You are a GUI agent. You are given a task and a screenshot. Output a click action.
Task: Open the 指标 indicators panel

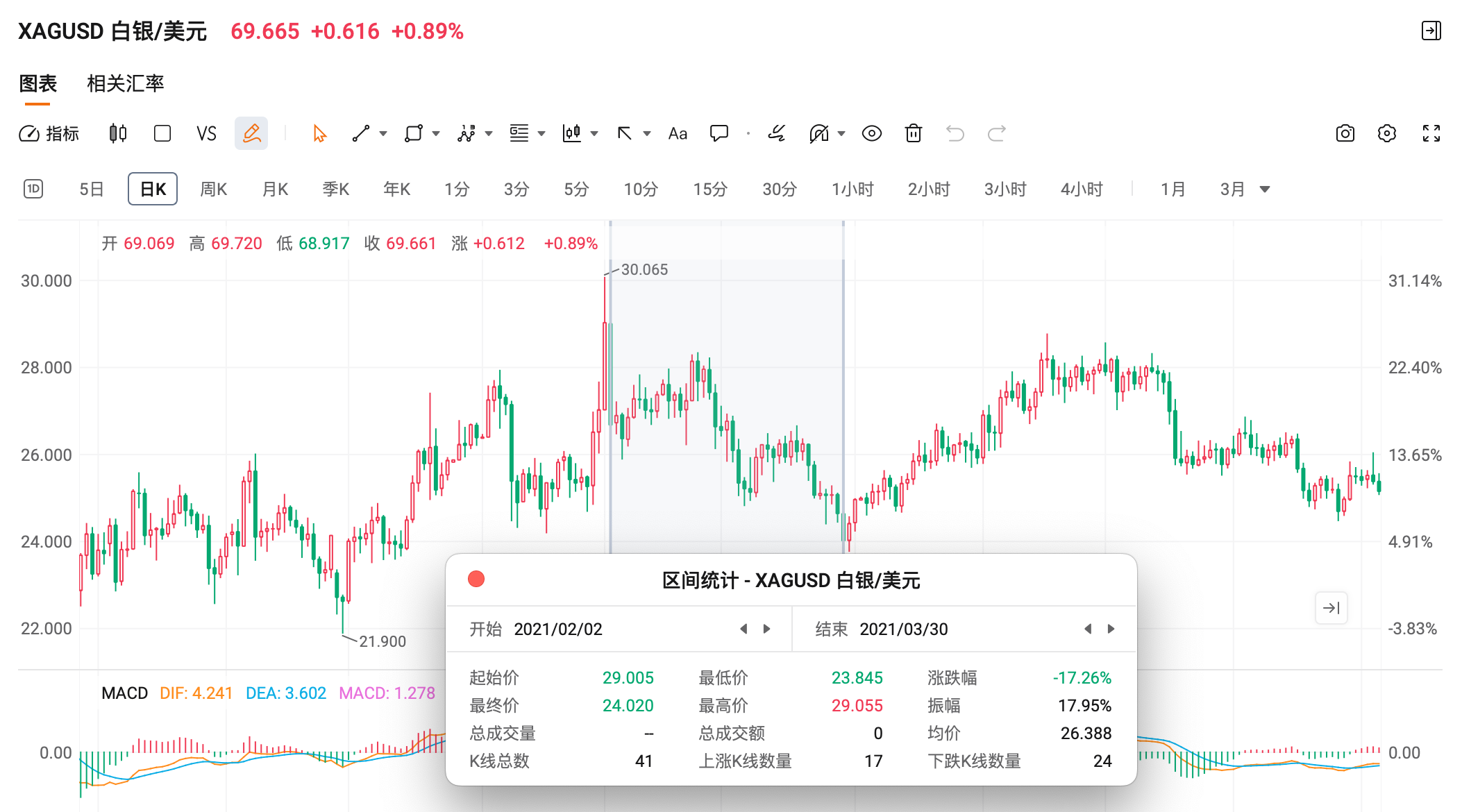[x=49, y=133]
